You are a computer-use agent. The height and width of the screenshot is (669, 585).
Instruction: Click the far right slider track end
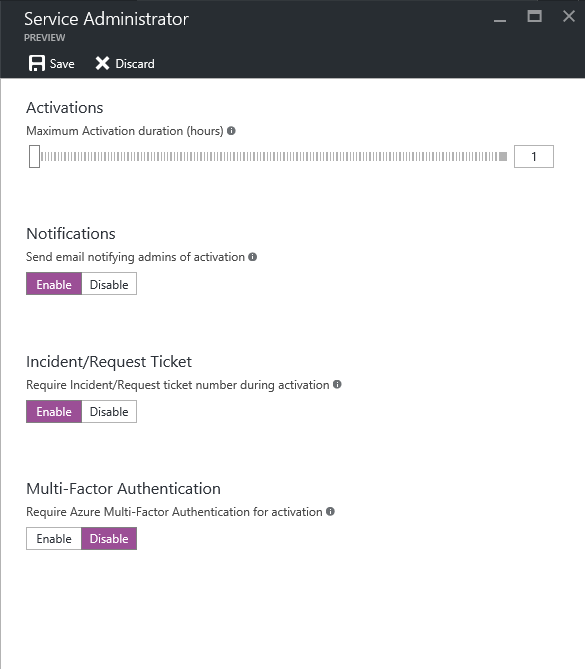(x=503, y=157)
